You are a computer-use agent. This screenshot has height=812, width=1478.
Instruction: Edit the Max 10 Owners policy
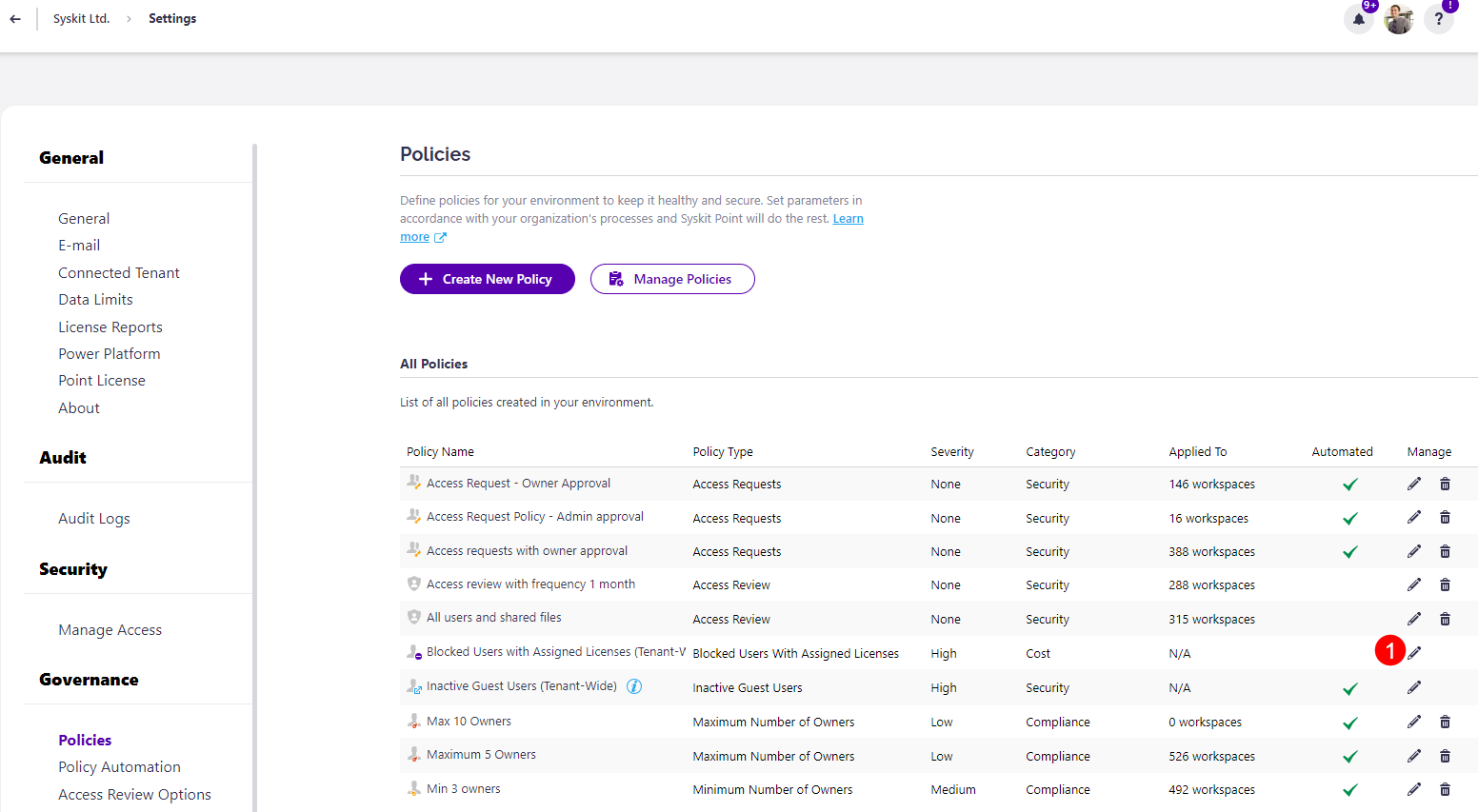click(1414, 722)
